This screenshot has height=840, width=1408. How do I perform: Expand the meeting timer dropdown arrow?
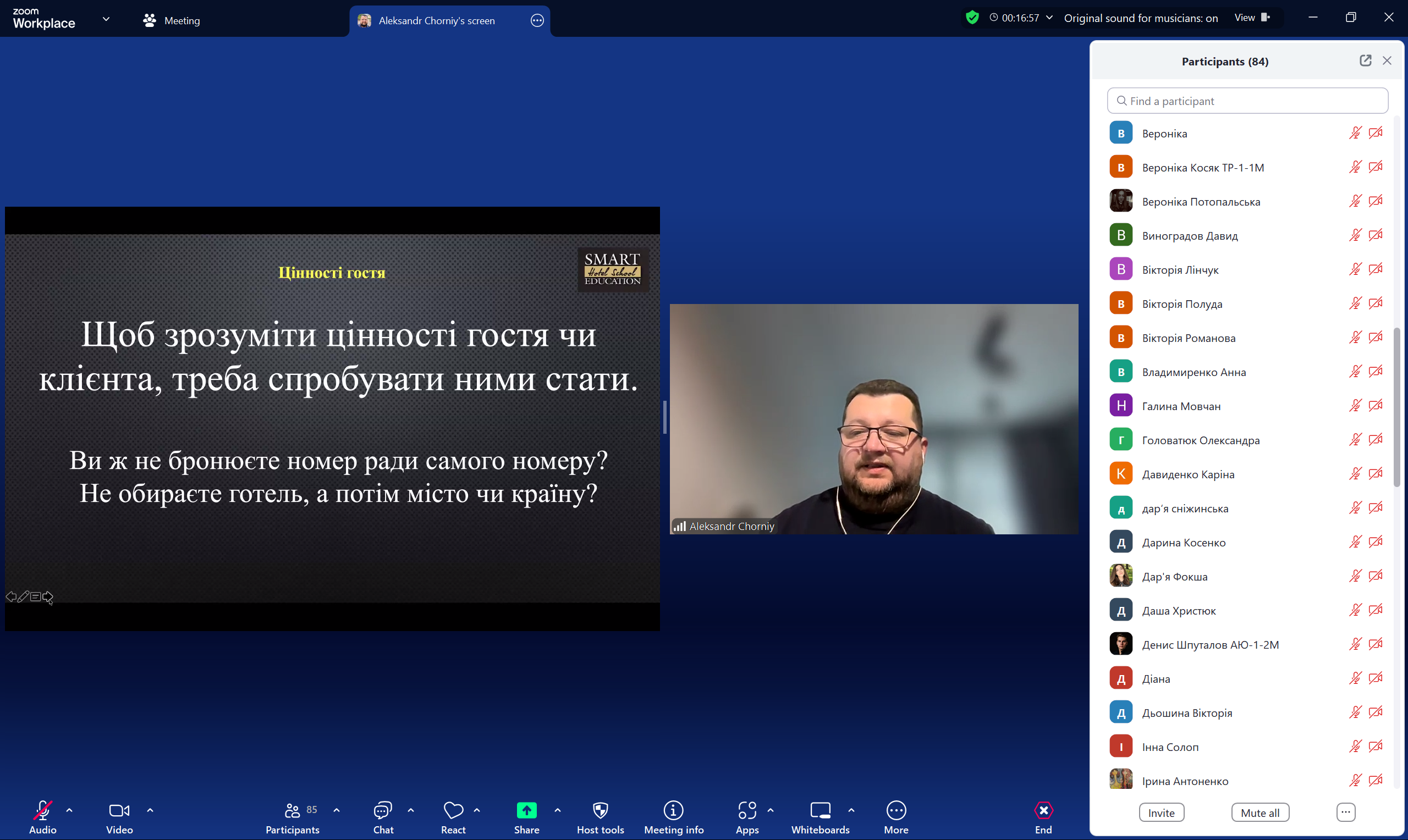click(x=1049, y=18)
